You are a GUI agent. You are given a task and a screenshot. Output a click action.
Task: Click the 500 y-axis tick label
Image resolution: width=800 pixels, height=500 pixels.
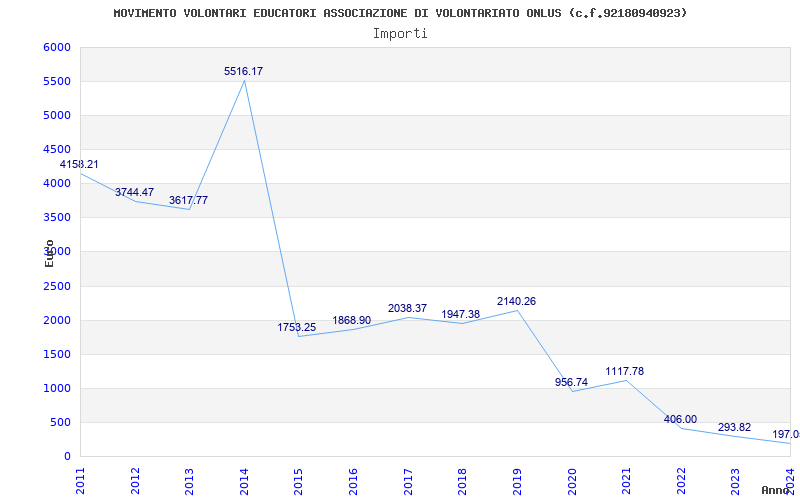tap(61, 422)
